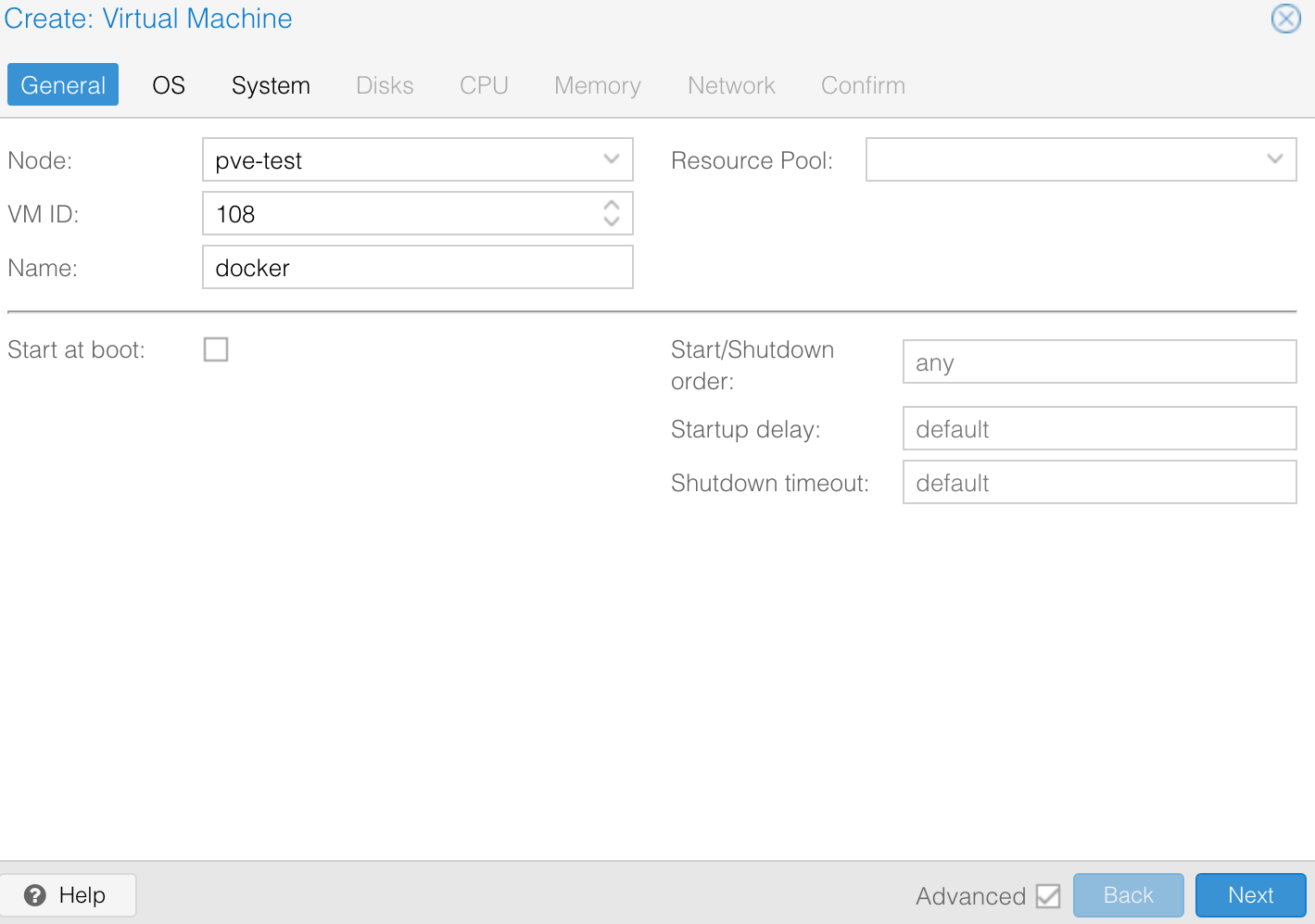Viewport: 1315px width, 924px height.
Task: Click the Name input field
Action: click(x=417, y=267)
